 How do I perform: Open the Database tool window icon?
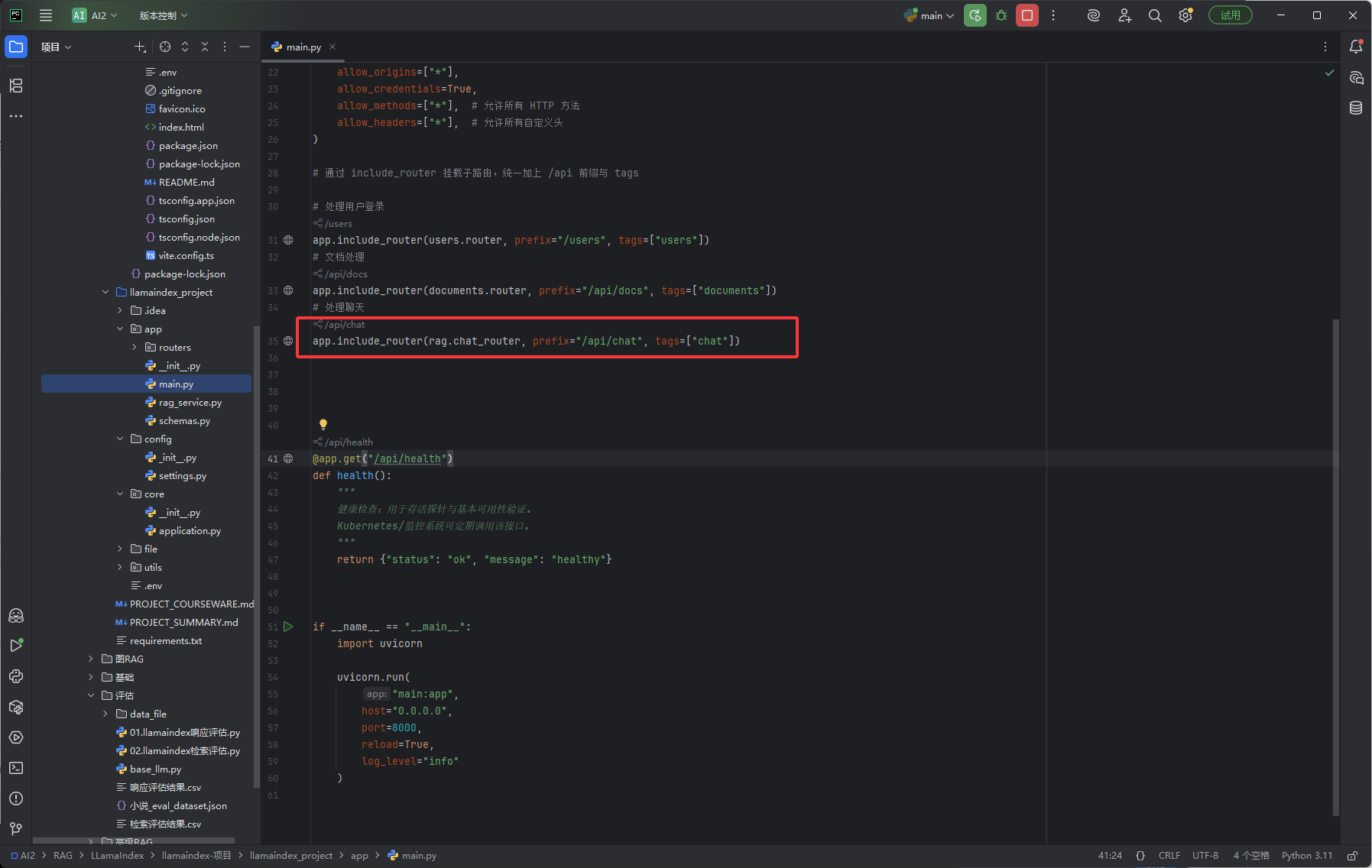click(1356, 108)
